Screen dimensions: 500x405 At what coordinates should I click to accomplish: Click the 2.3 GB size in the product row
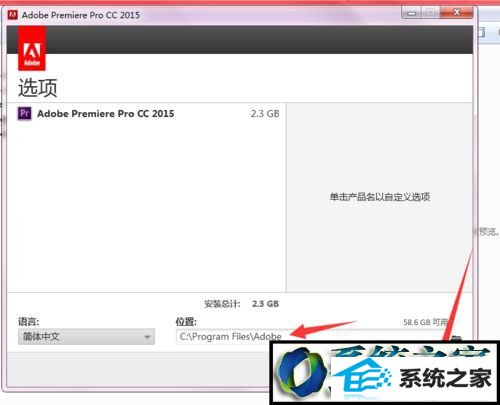click(265, 114)
